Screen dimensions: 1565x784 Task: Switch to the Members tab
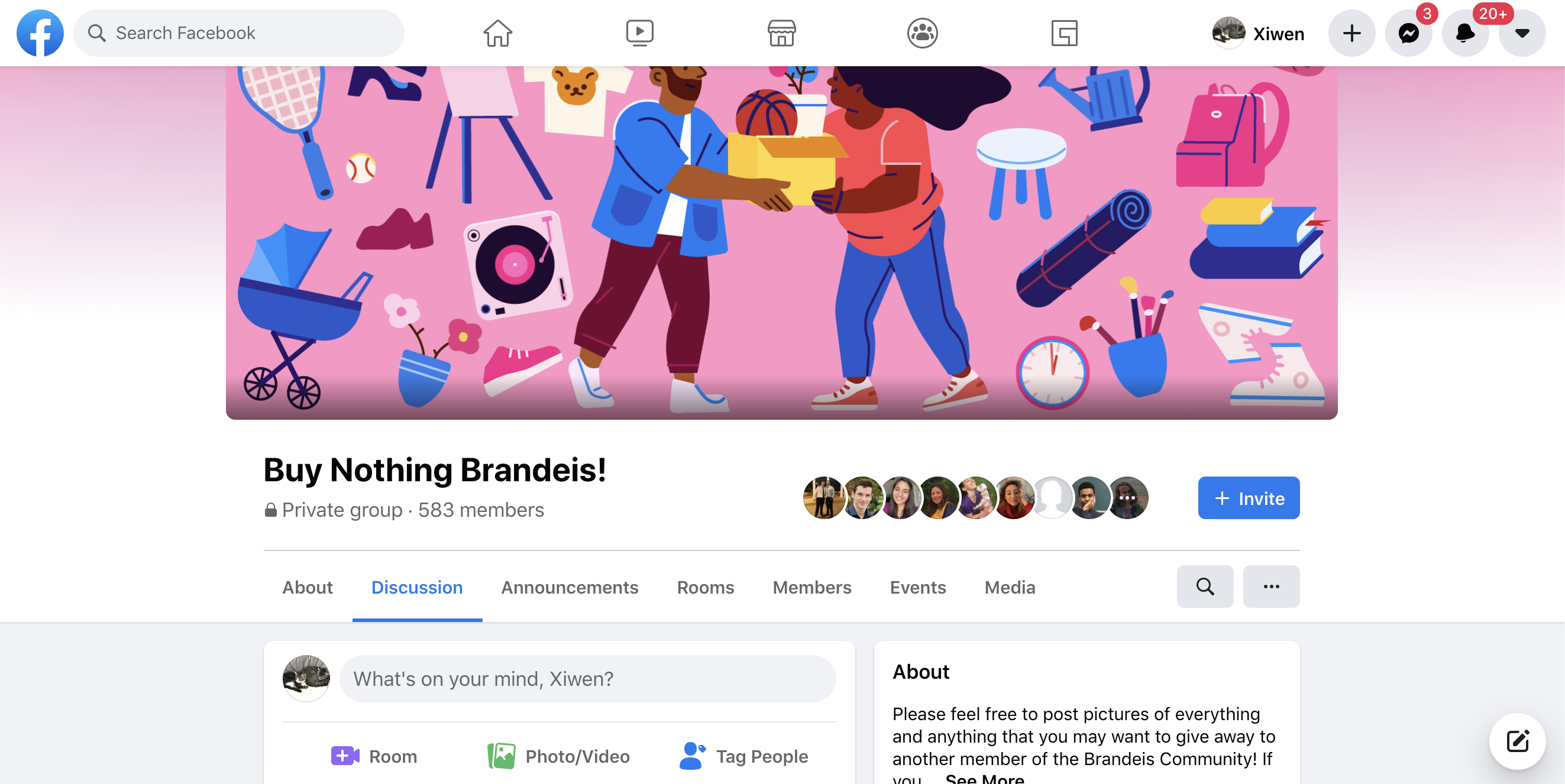coord(811,587)
